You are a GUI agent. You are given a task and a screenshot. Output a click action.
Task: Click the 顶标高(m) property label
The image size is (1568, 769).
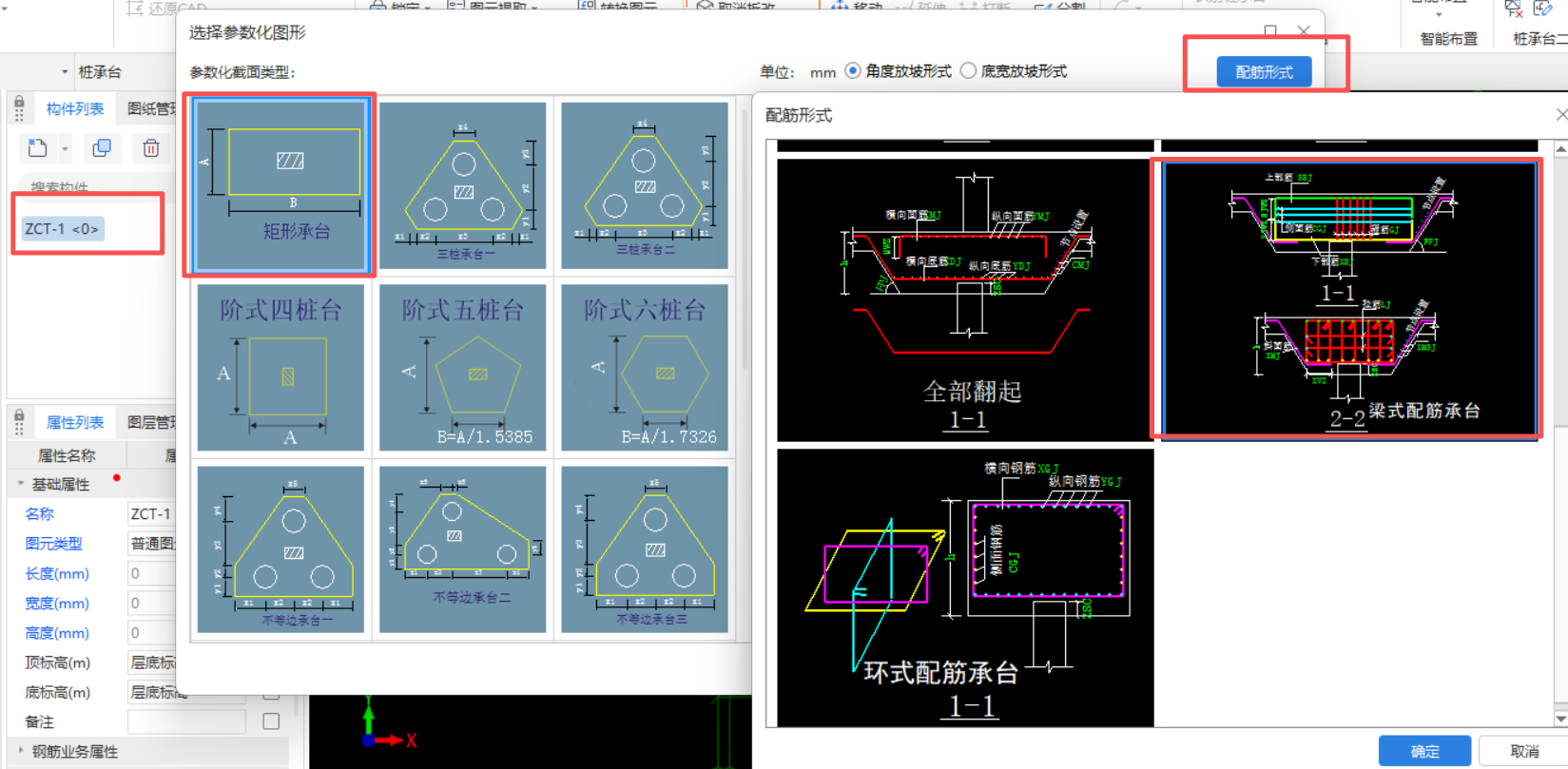pyautogui.click(x=57, y=663)
